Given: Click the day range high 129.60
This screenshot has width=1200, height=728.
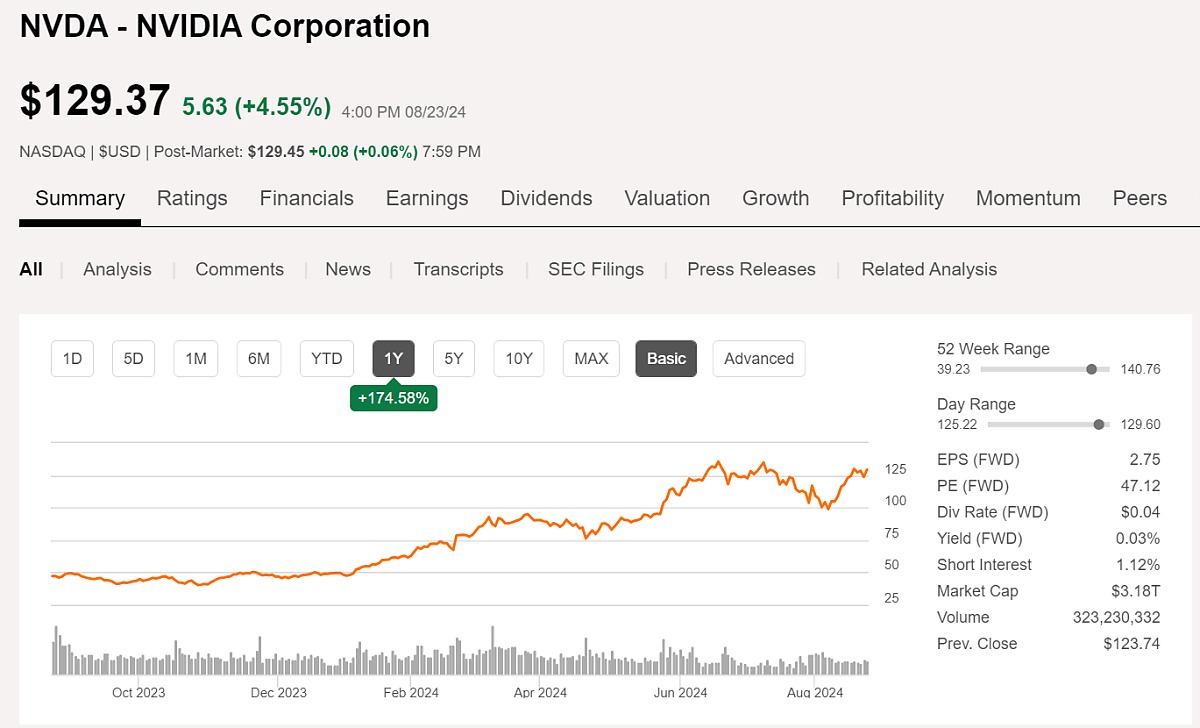Looking at the screenshot, I should (x=1140, y=424).
